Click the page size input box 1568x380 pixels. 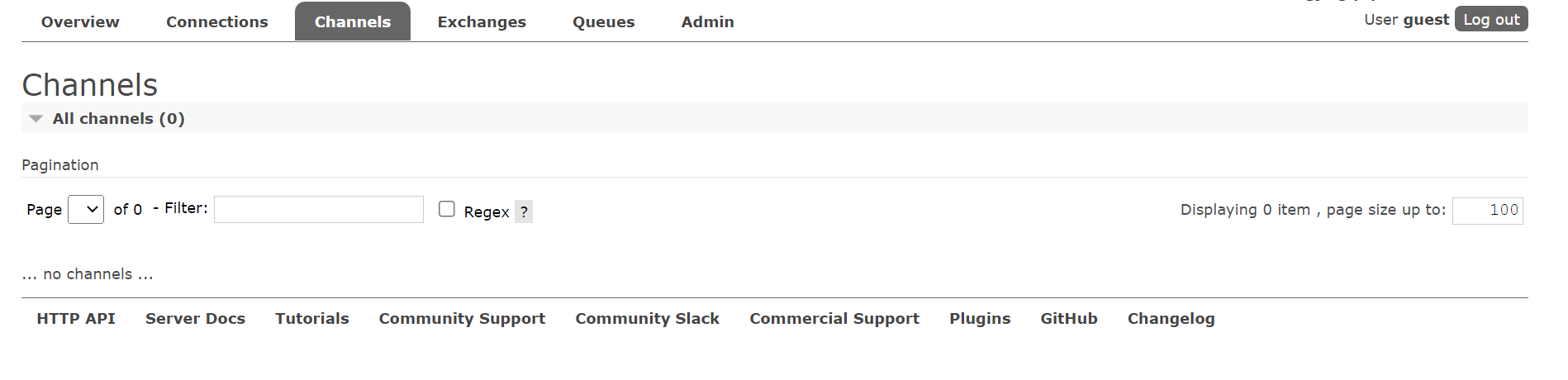[1487, 211]
